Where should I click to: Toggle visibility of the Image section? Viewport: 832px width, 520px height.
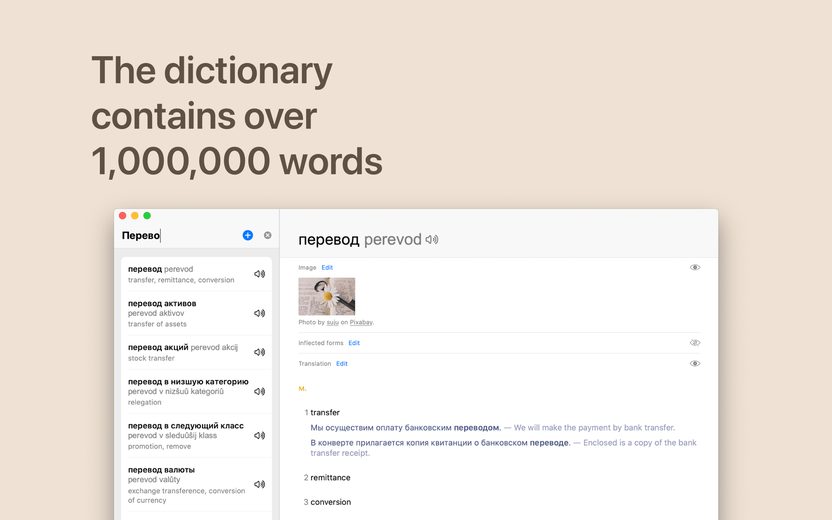pyautogui.click(x=695, y=267)
